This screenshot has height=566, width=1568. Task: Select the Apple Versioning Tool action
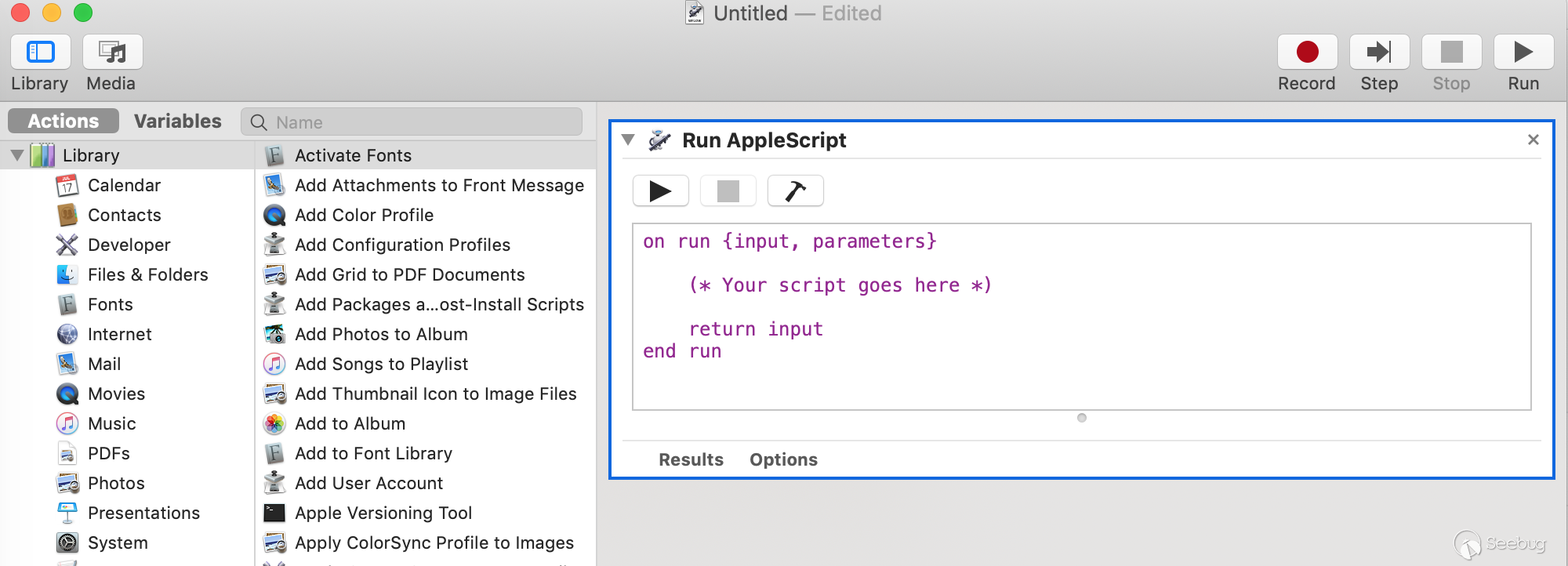[x=383, y=513]
